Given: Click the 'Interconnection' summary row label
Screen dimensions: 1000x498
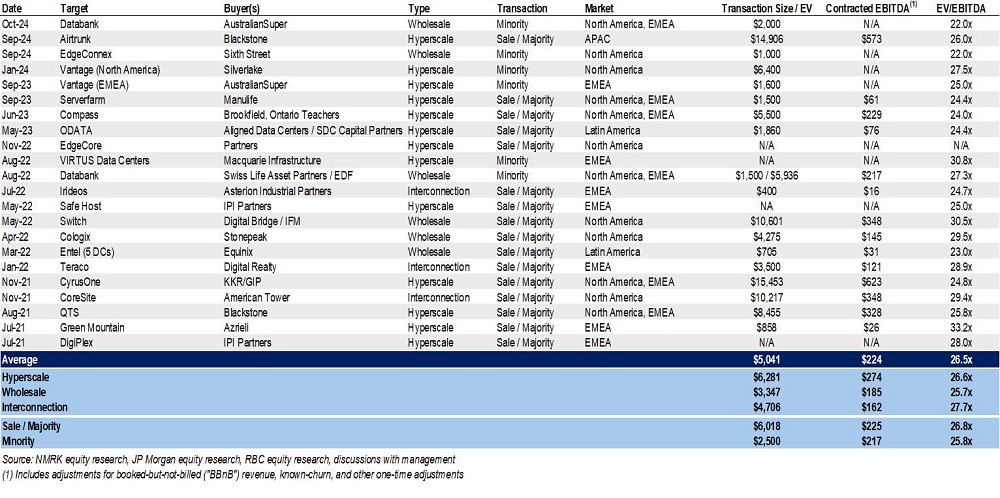Looking at the screenshot, I should (34, 407).
